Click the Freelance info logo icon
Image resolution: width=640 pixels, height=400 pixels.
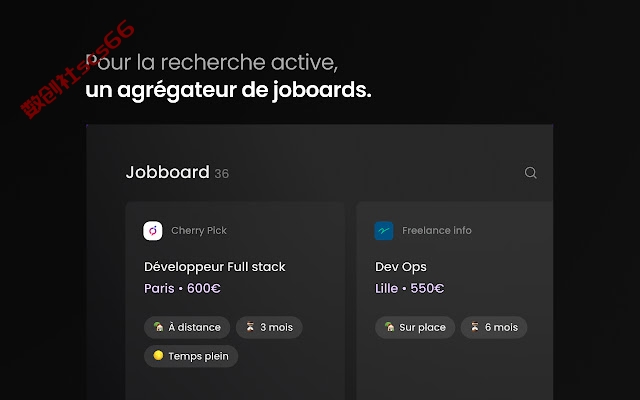click(384, 231)
